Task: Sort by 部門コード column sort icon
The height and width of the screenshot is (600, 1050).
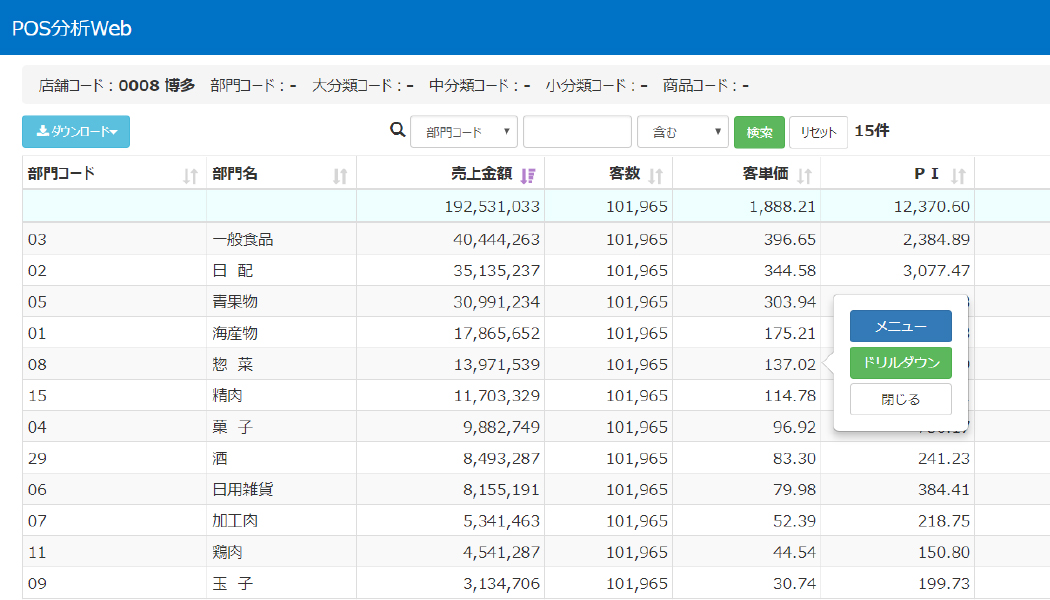Action: point(190,176)
